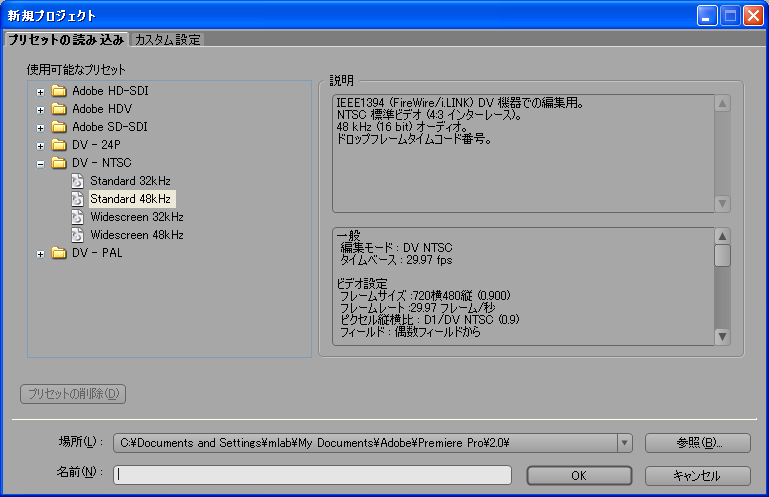Click the ピクセル縦横比 D1/DV NTSC line
Viewport: 769px width, 497px height.
pyautogui.click(x=430, y=320)
